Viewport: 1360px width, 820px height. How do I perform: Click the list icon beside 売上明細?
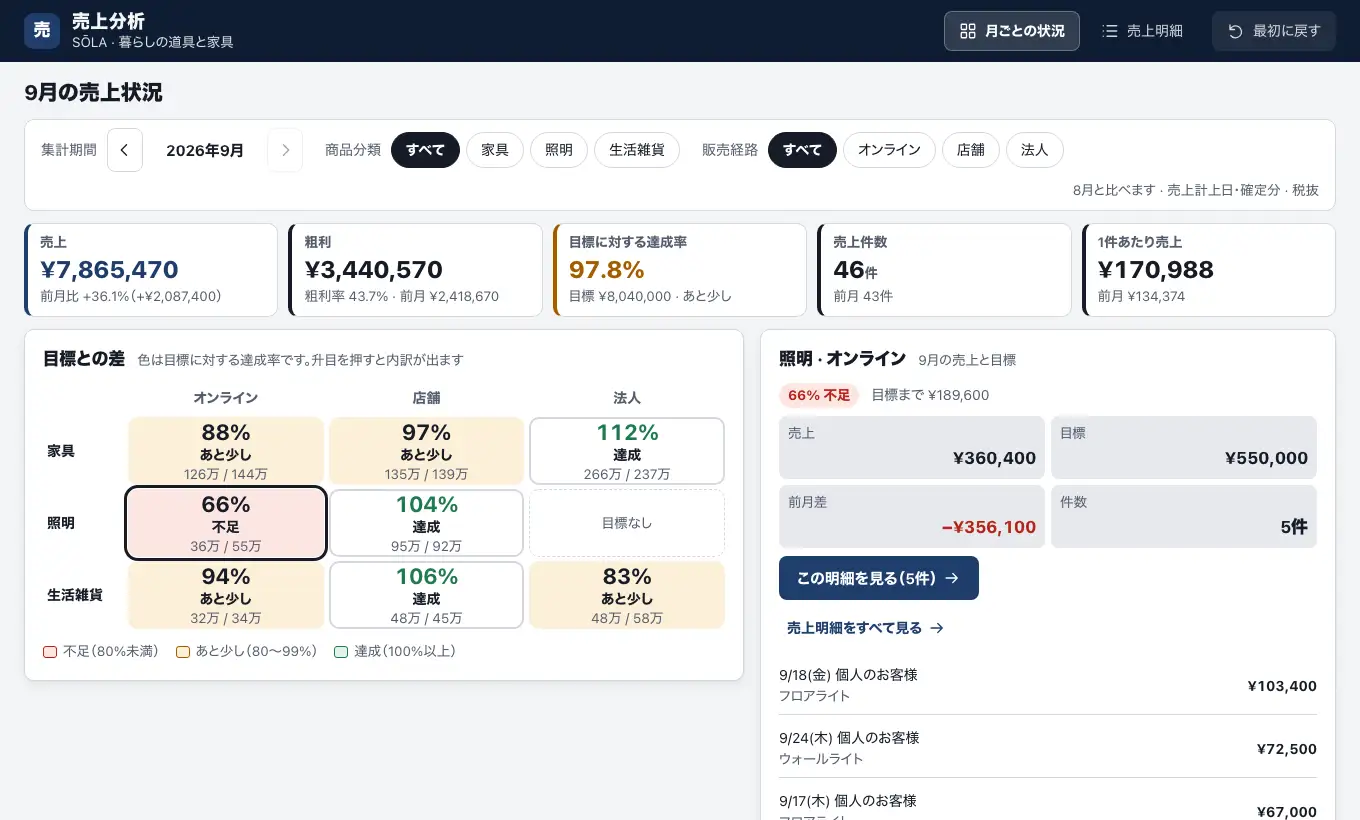1109,31
